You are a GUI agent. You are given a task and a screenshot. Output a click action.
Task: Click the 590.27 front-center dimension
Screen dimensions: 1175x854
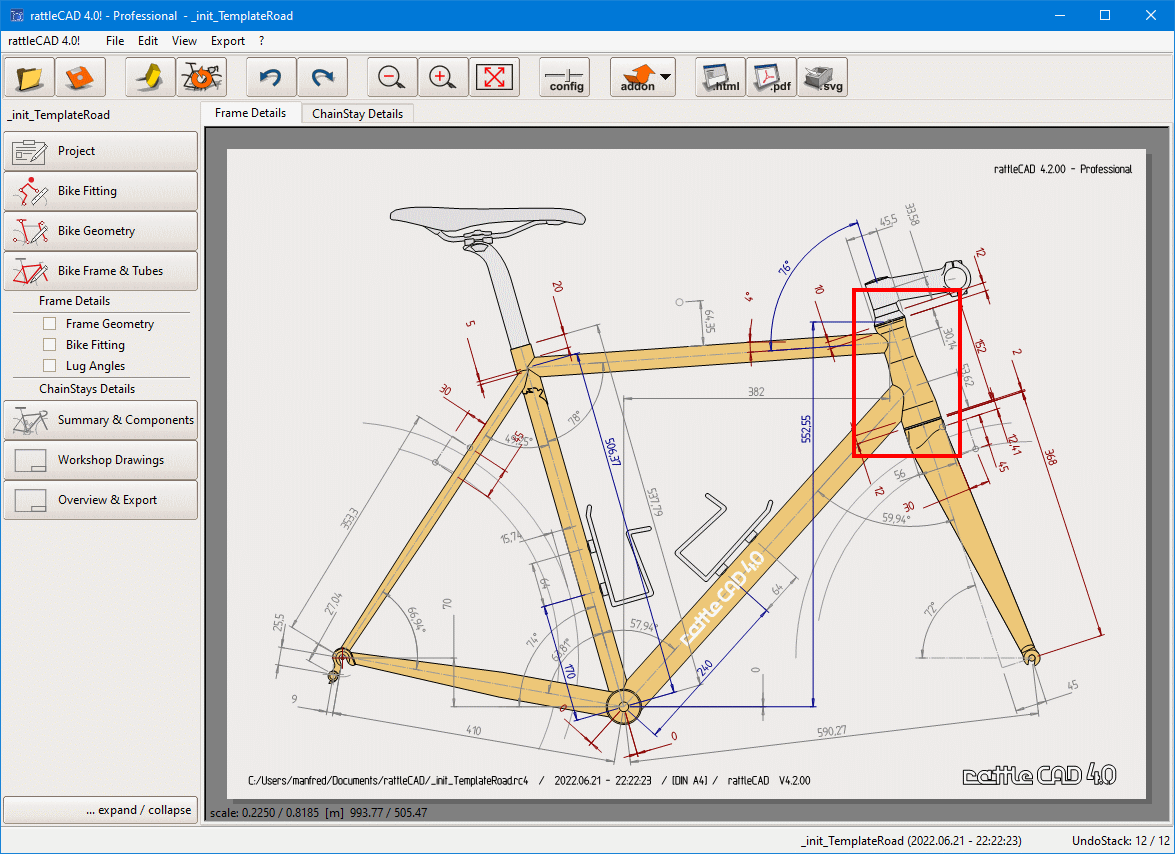tap(832, 731)
